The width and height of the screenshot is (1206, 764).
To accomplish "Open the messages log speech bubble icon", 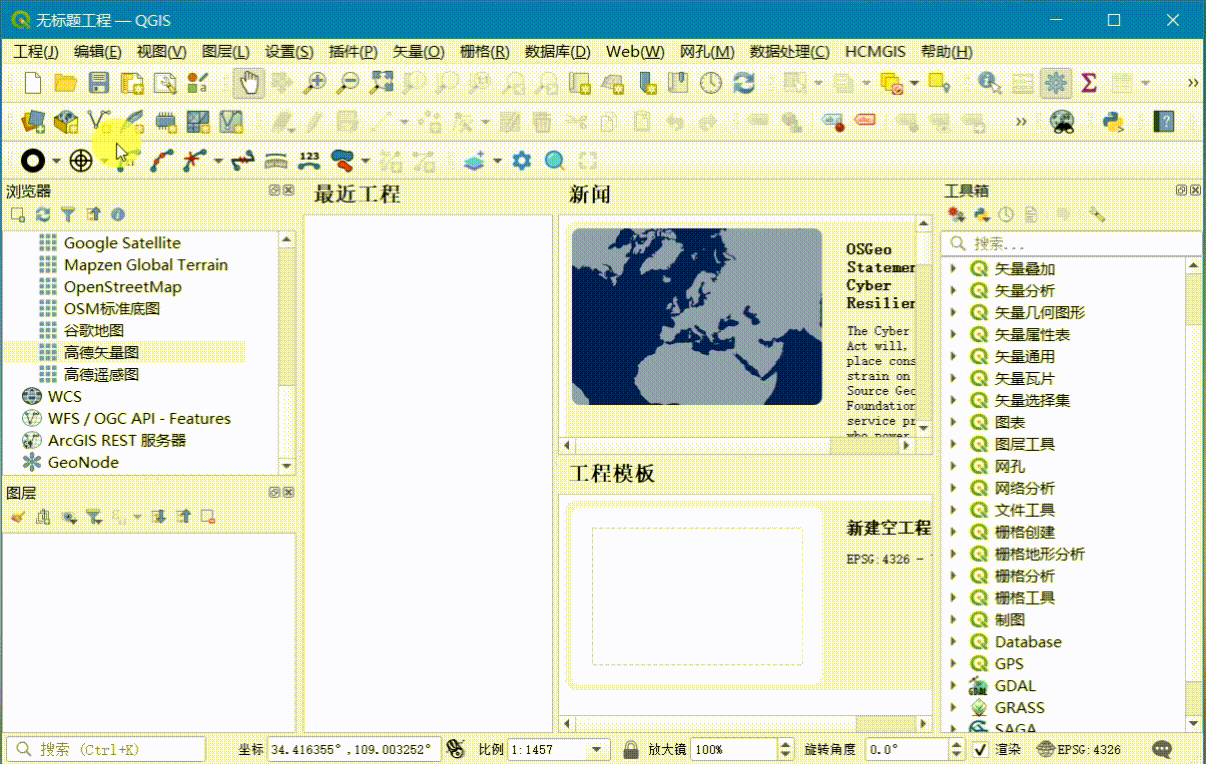I will point(1161,749).
